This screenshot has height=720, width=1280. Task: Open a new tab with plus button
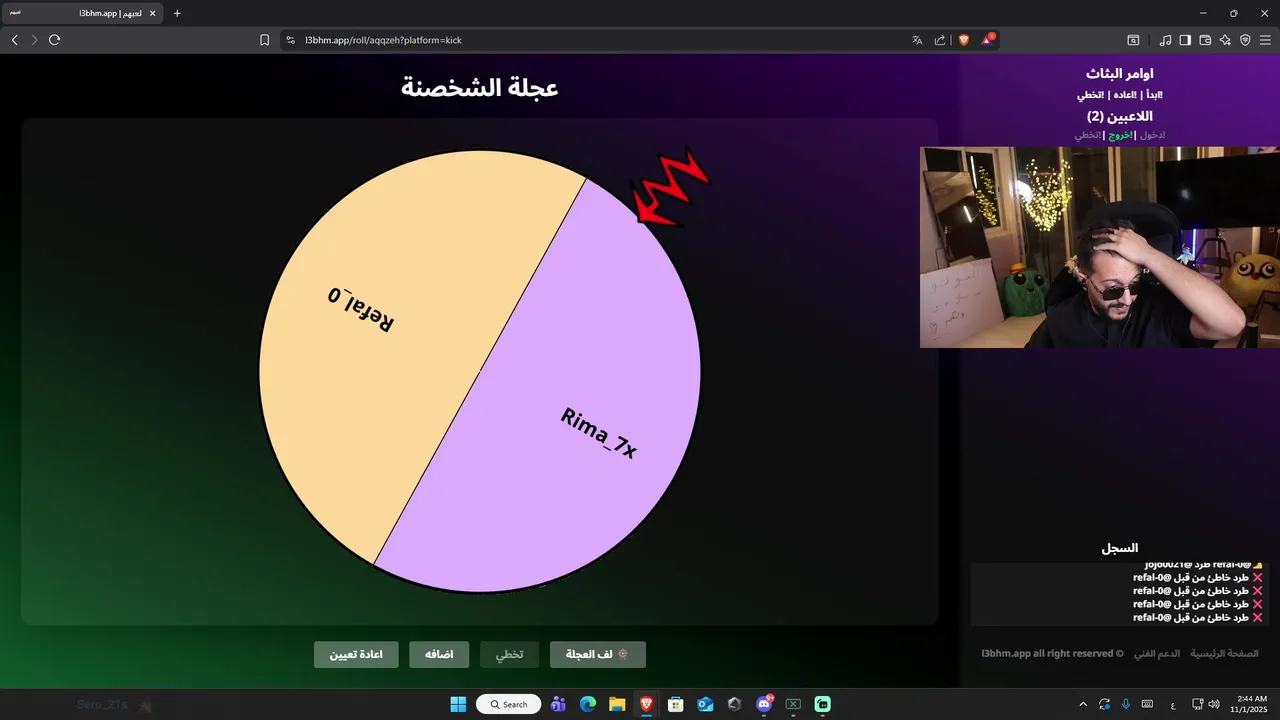(177, 14)
